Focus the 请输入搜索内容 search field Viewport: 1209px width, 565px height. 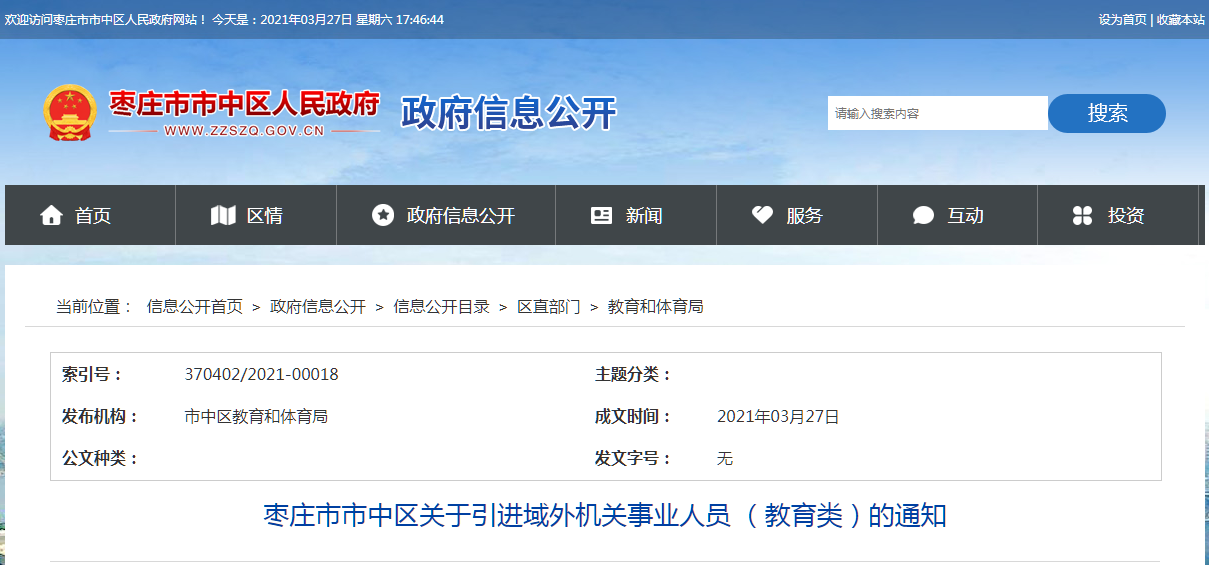938,113
